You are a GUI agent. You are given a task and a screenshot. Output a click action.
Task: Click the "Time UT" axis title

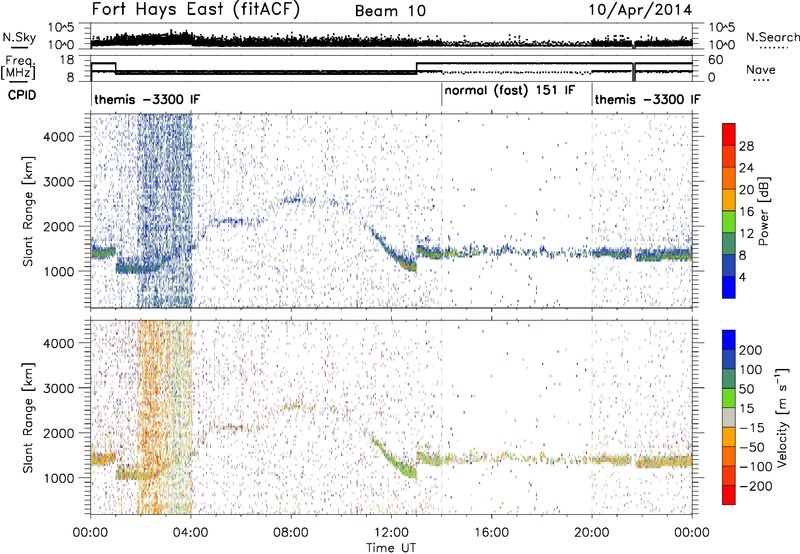coord(391,548)
